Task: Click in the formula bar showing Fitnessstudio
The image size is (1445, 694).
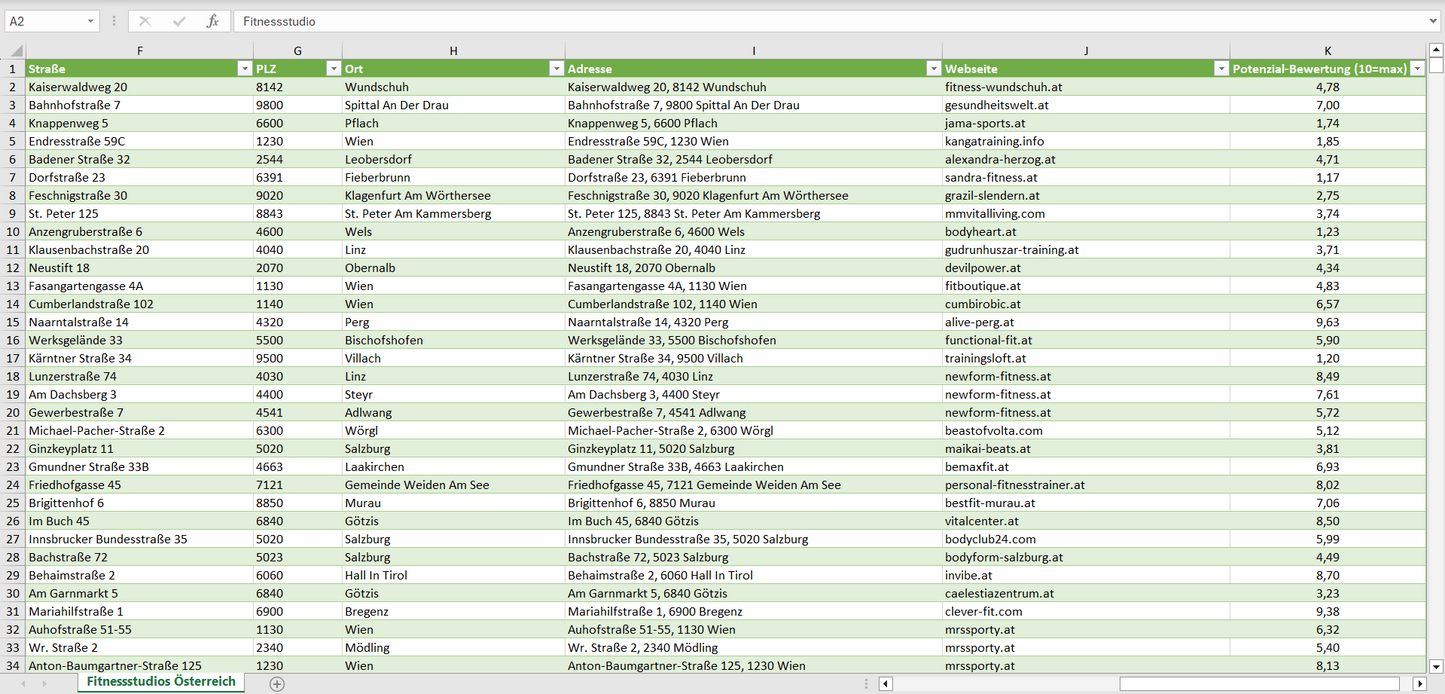Action: (800, 21)
